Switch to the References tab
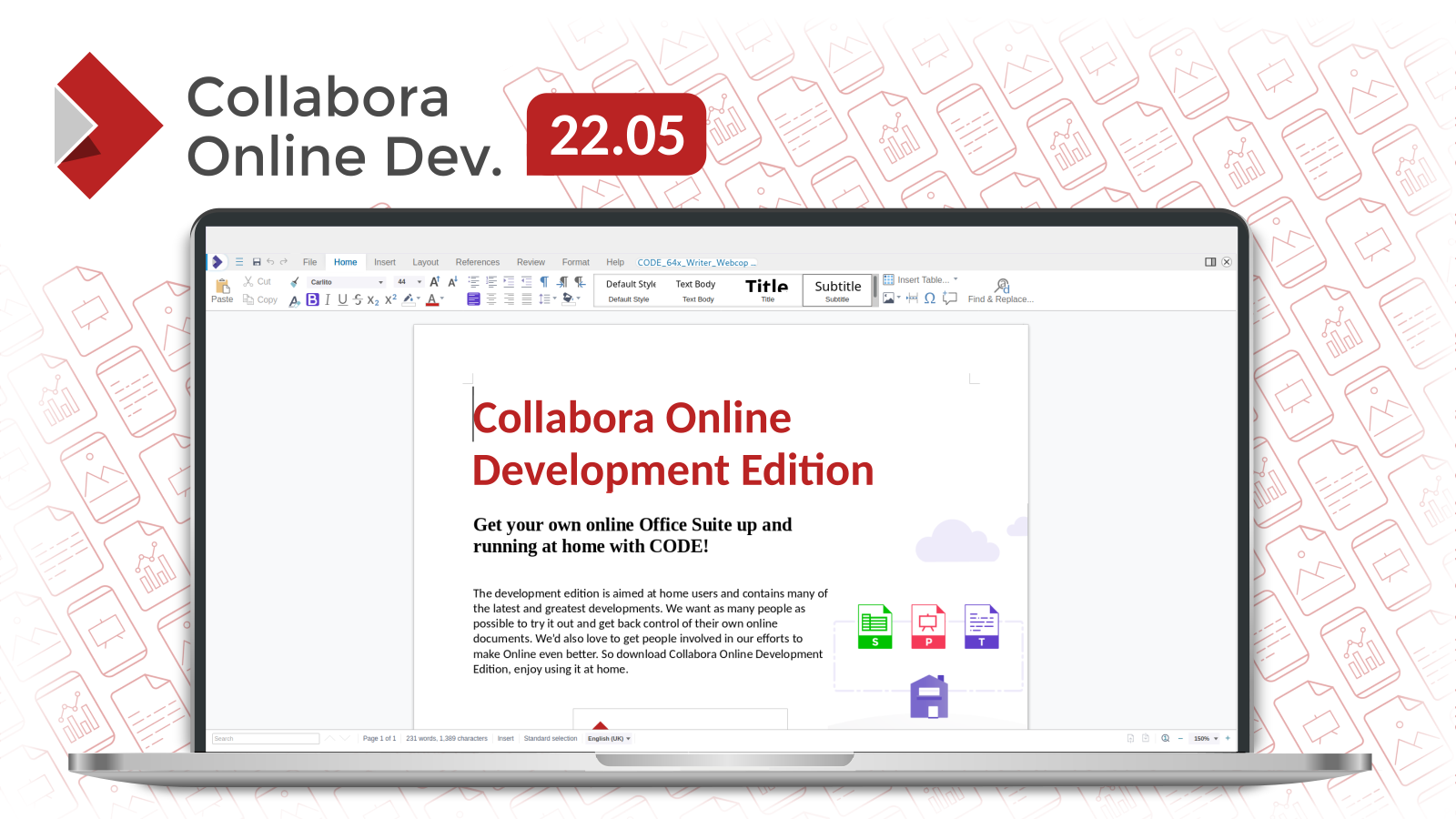 [477, 262]
